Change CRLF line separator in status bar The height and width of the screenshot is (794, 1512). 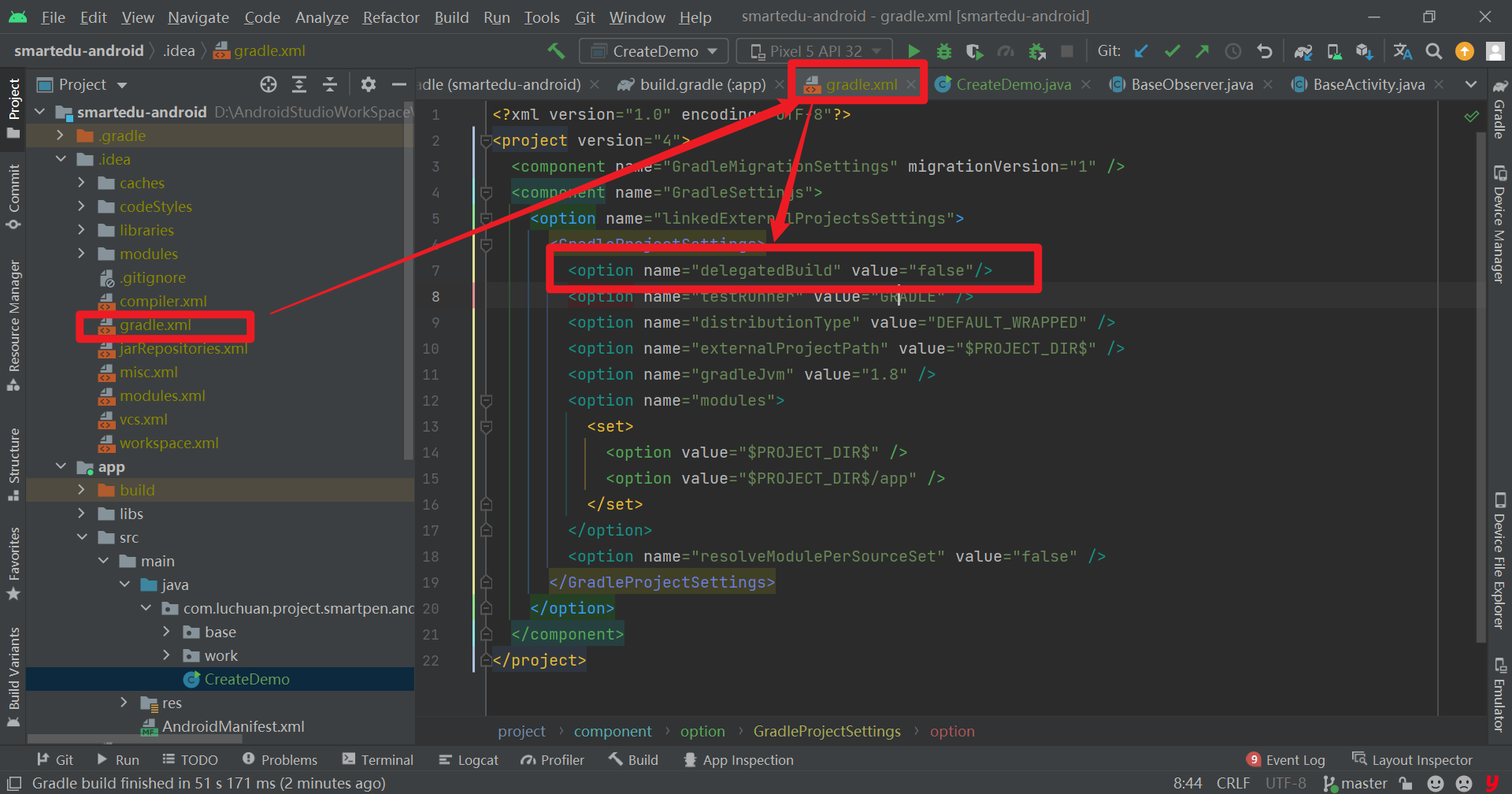pos(1232,783)
